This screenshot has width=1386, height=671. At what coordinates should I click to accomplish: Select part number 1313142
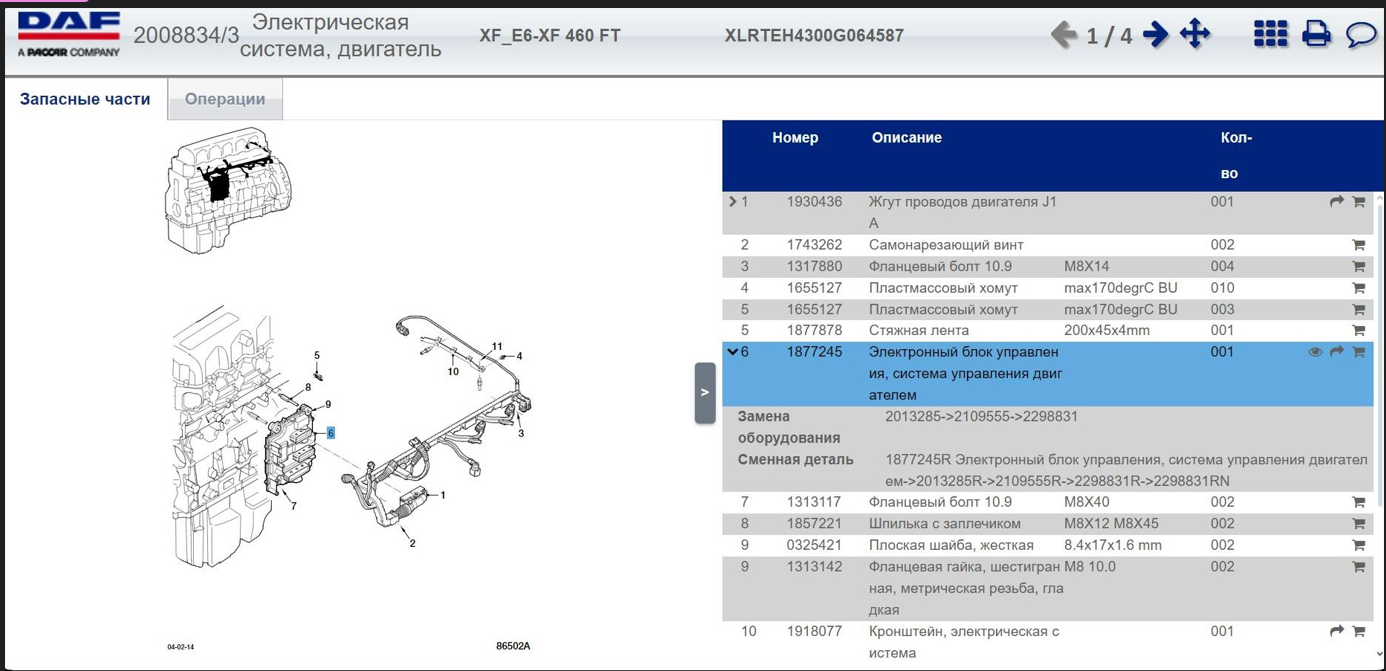[814, 567]
